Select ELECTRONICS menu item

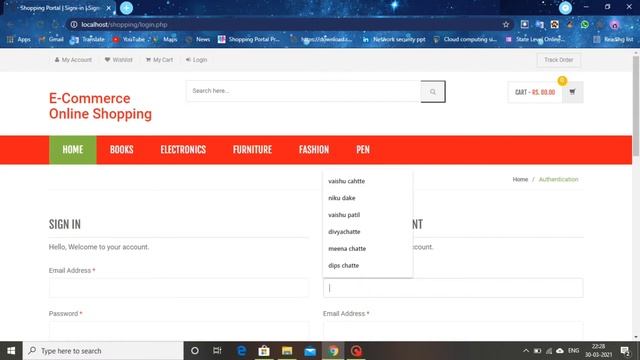coord(183,150)
